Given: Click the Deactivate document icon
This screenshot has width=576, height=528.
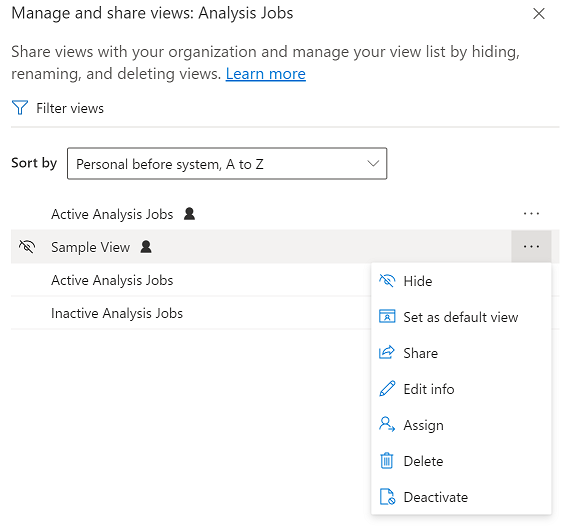Looking at the screenshot, I should (387, 497).
